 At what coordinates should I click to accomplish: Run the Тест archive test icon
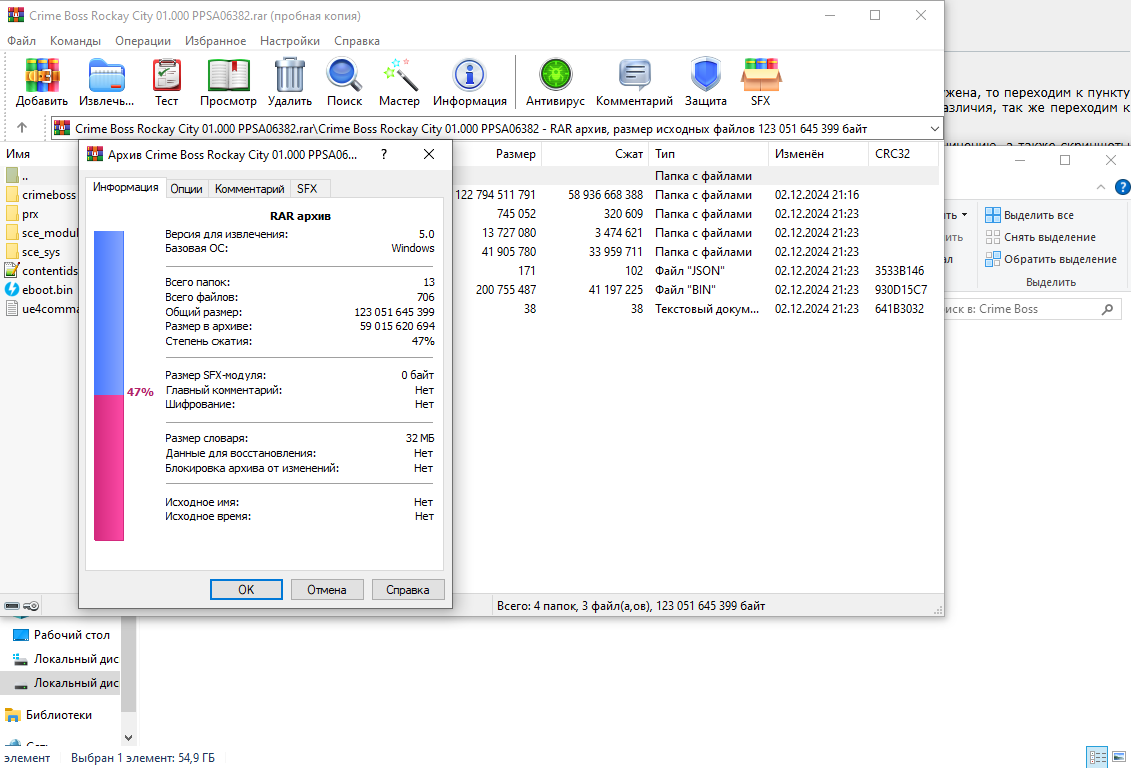coord(166,76)
